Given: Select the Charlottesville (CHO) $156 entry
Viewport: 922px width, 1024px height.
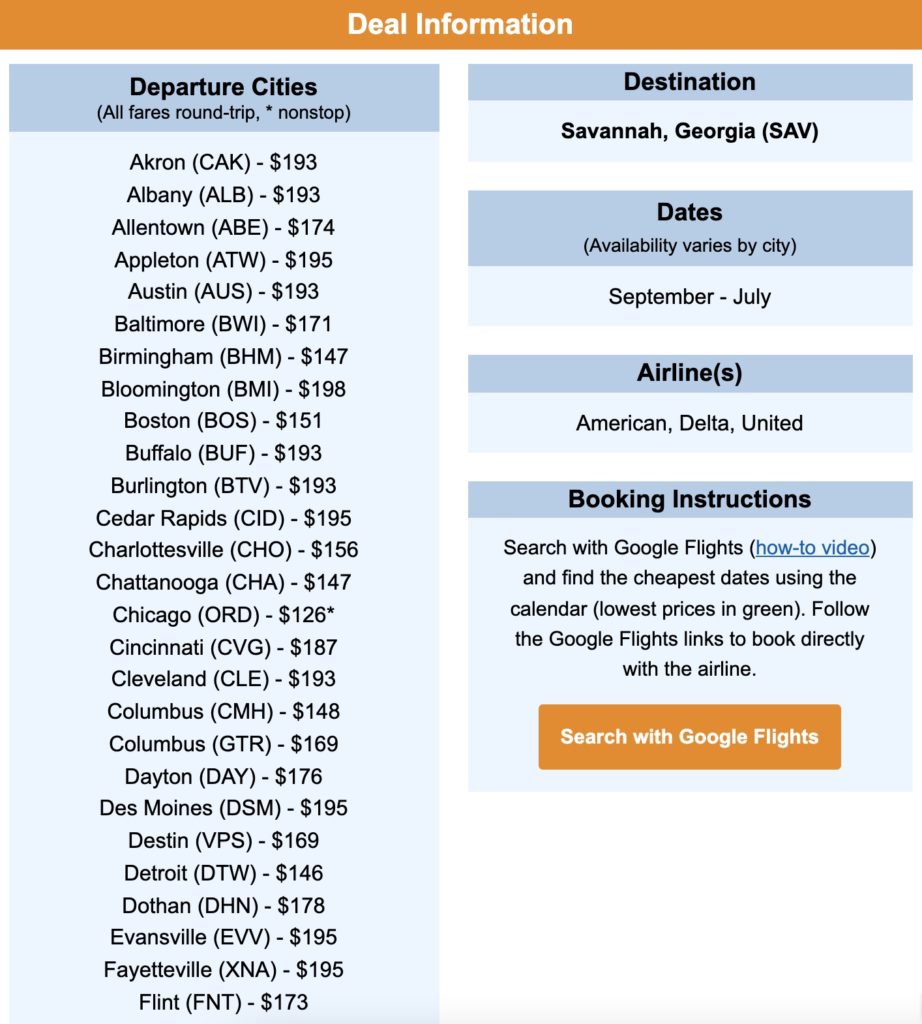Looking at the screenshot, I should point(224,550).
